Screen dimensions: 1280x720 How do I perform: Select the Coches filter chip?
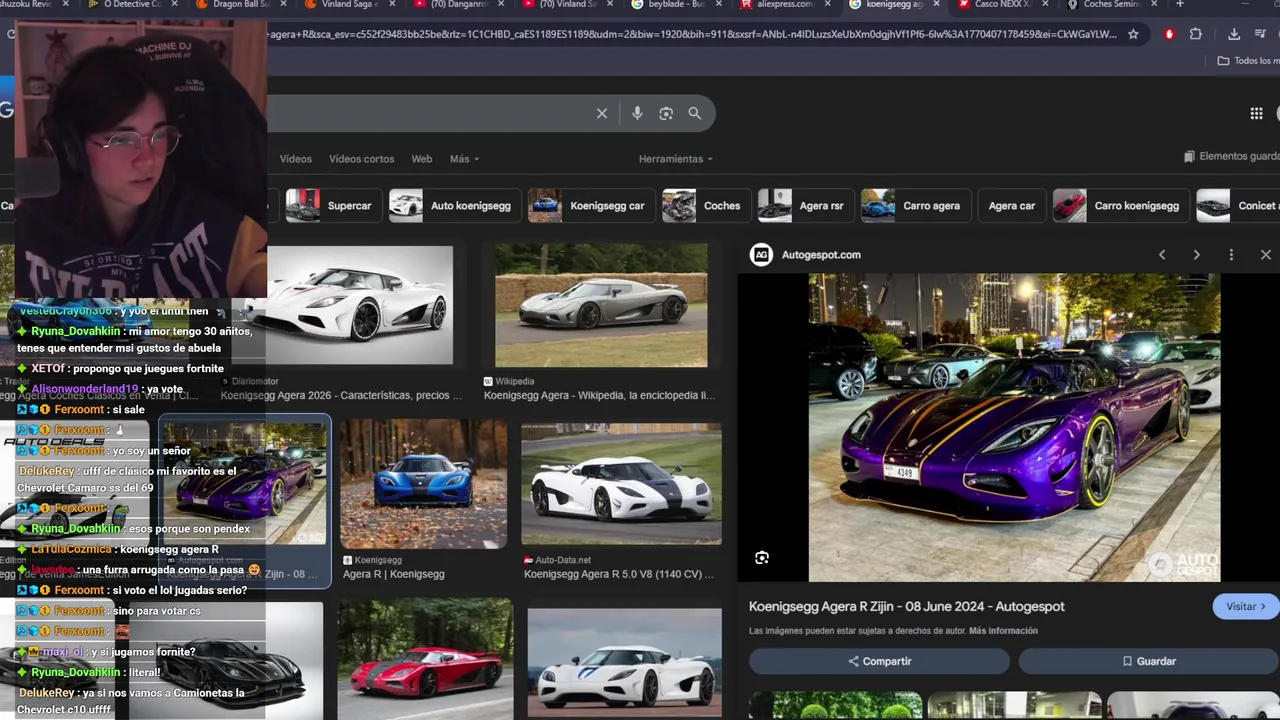[705, 206]
